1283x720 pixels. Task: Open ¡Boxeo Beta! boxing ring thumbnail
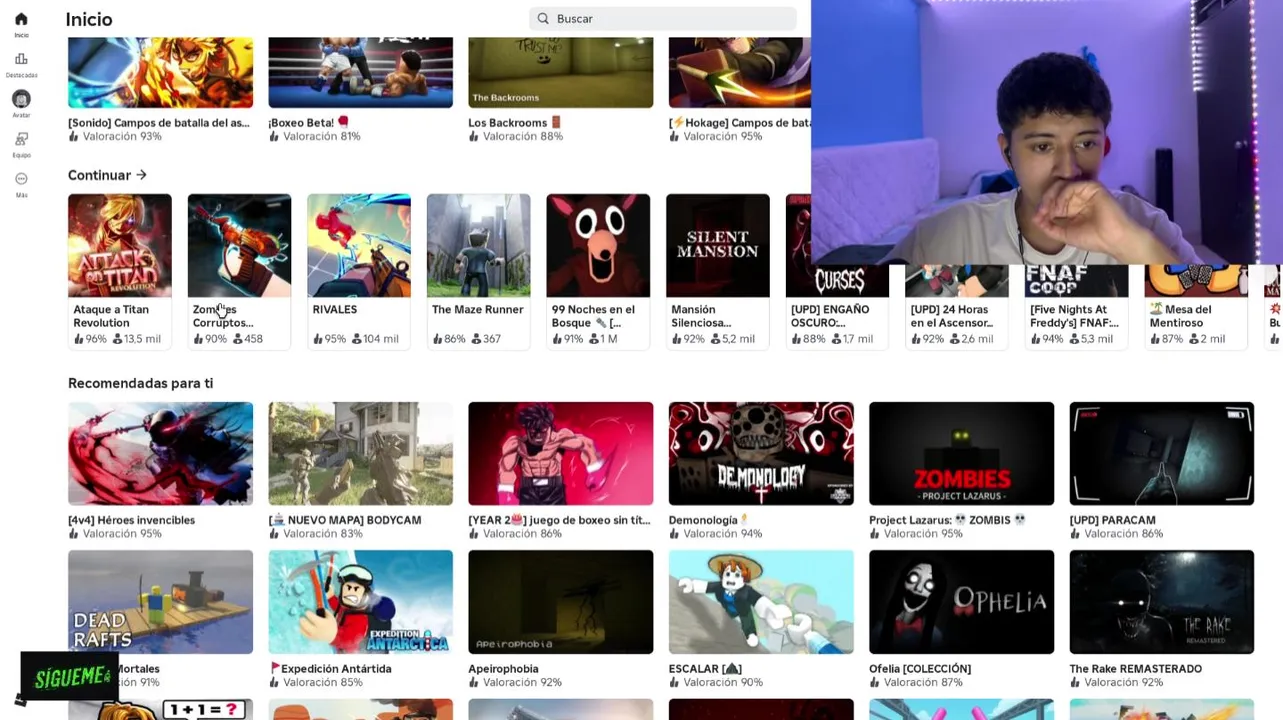pos(360,72)
